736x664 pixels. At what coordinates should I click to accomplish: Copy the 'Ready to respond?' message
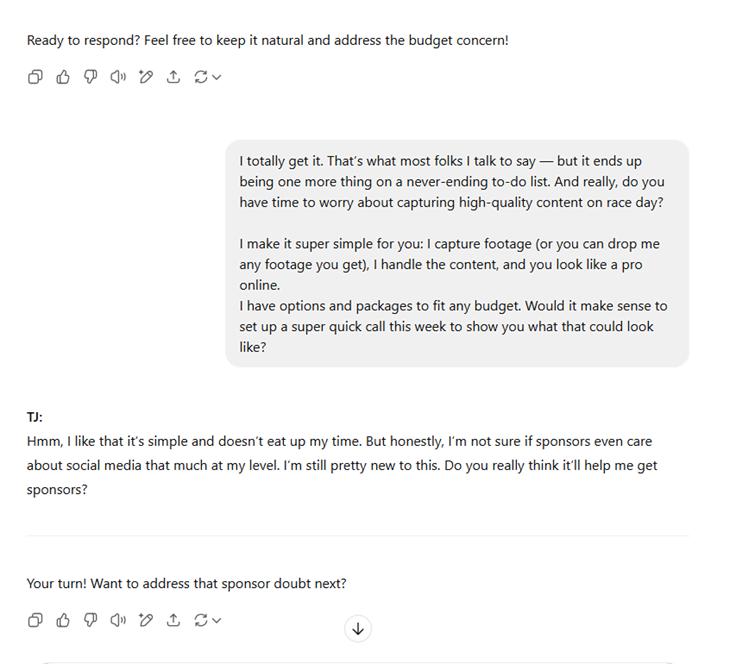[35, 77]
